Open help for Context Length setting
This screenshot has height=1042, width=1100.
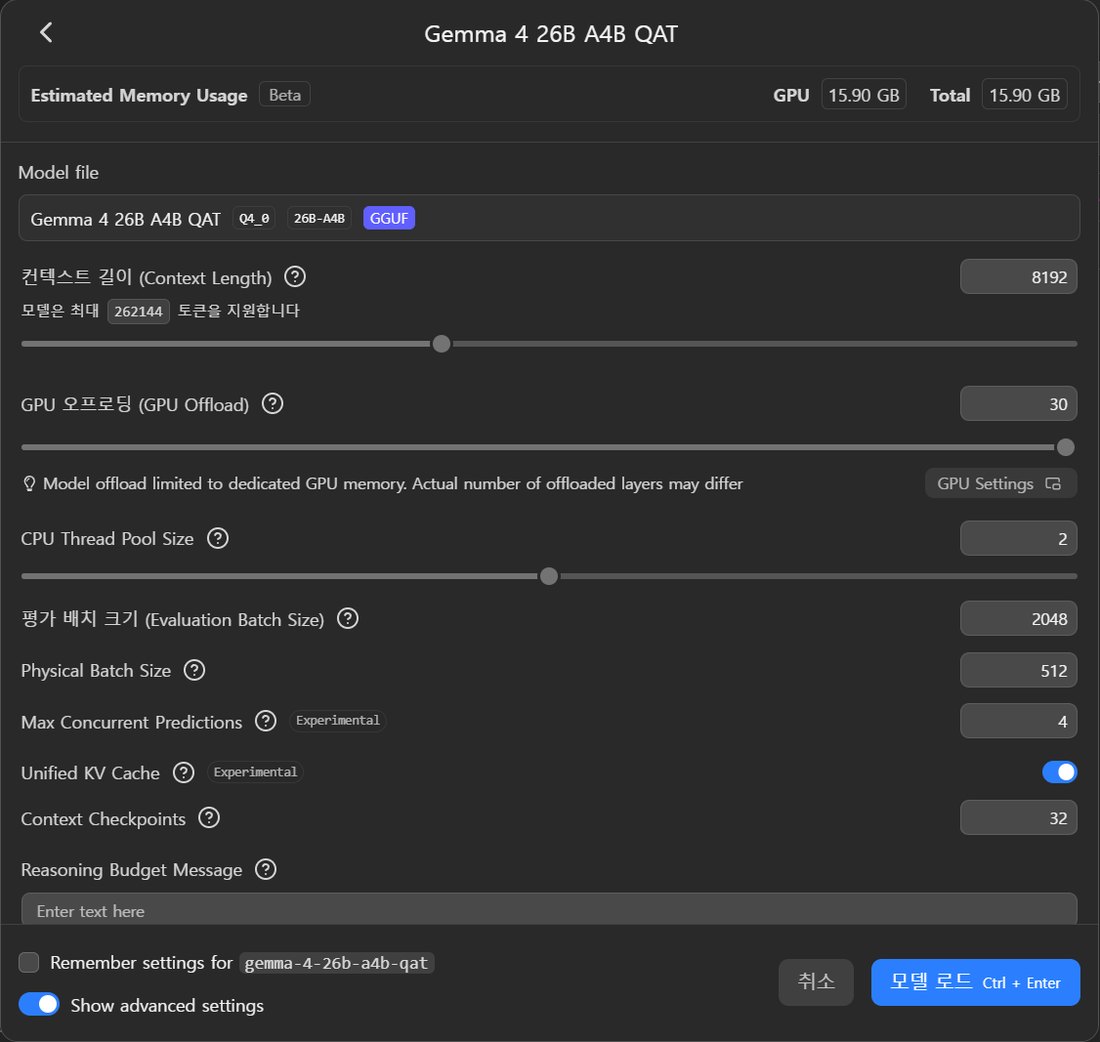(x=295, y=276)
